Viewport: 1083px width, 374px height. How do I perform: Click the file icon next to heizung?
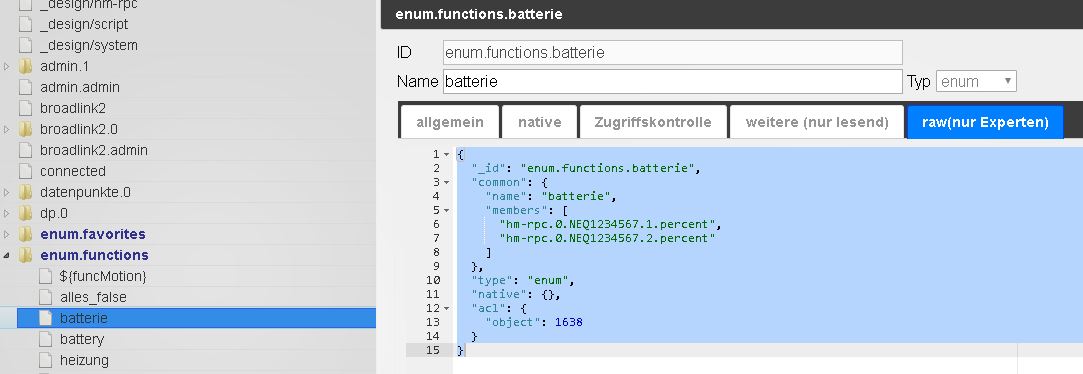(46, 360)
